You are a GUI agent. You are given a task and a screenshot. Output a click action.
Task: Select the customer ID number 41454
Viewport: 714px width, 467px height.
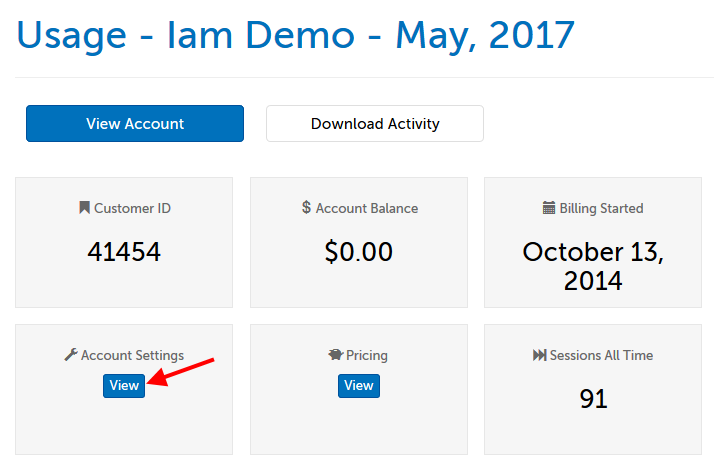pyautogui.click(x=124, y=252)
